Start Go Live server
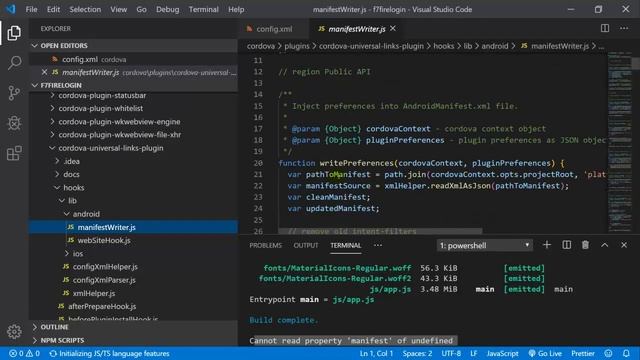The image size is (640, 360). click(545, 353)
